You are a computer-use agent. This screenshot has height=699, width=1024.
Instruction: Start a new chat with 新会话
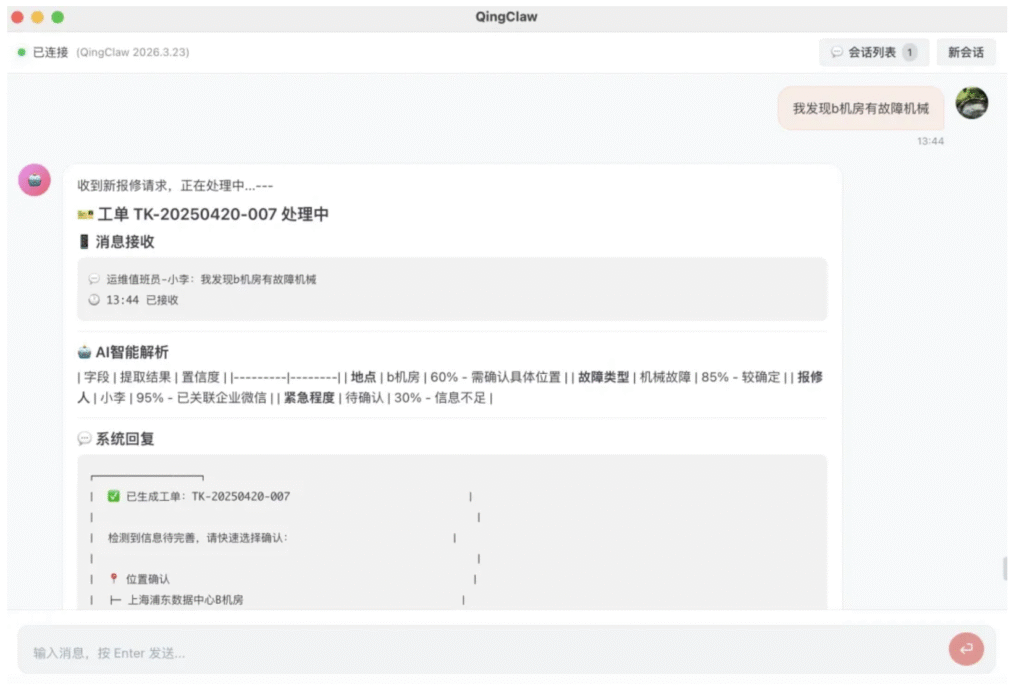pyautogui.click(x=965, y=53)
